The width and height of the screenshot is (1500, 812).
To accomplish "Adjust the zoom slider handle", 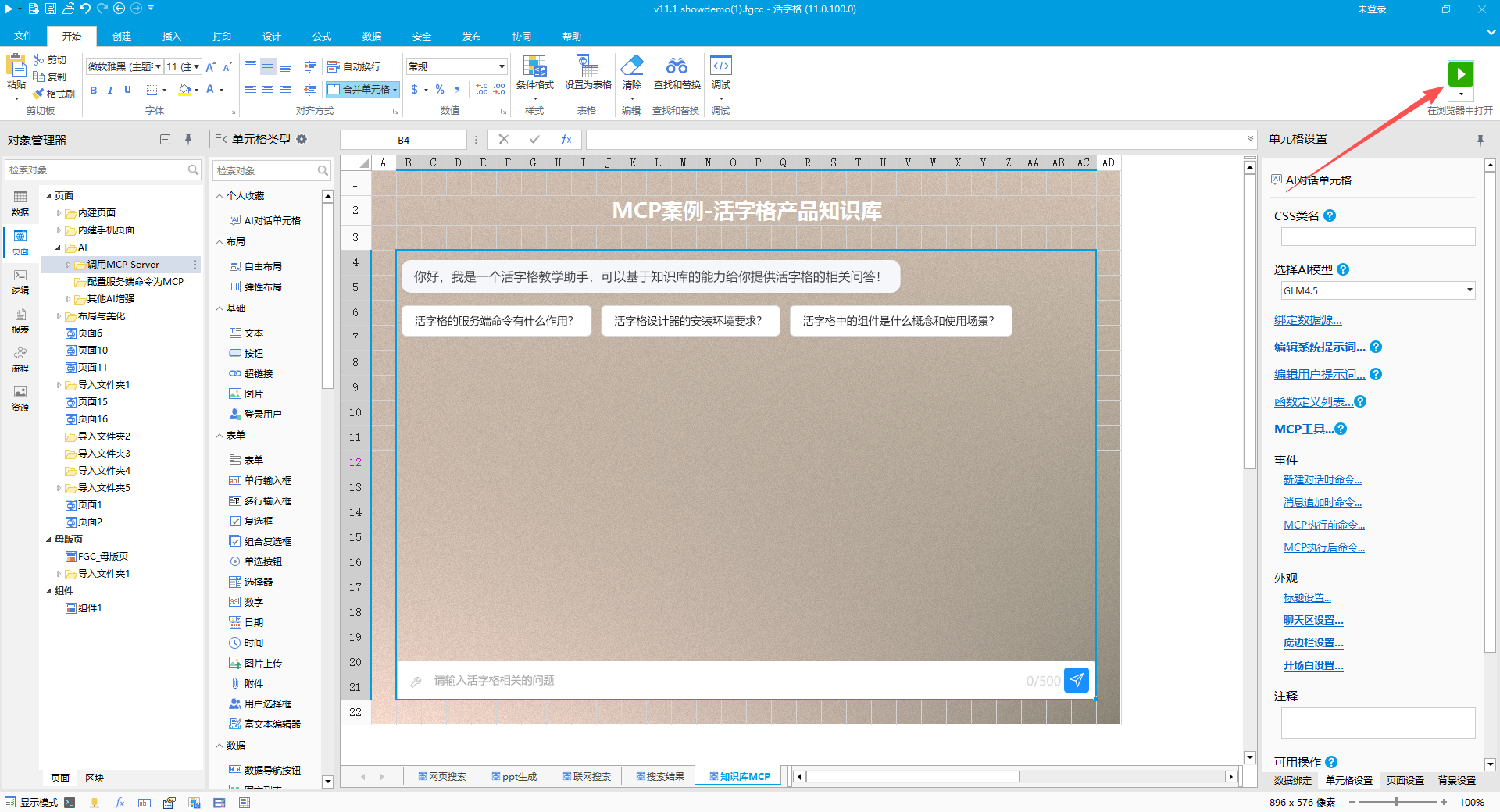I will pyautogui.click(x=1397, y=802).
